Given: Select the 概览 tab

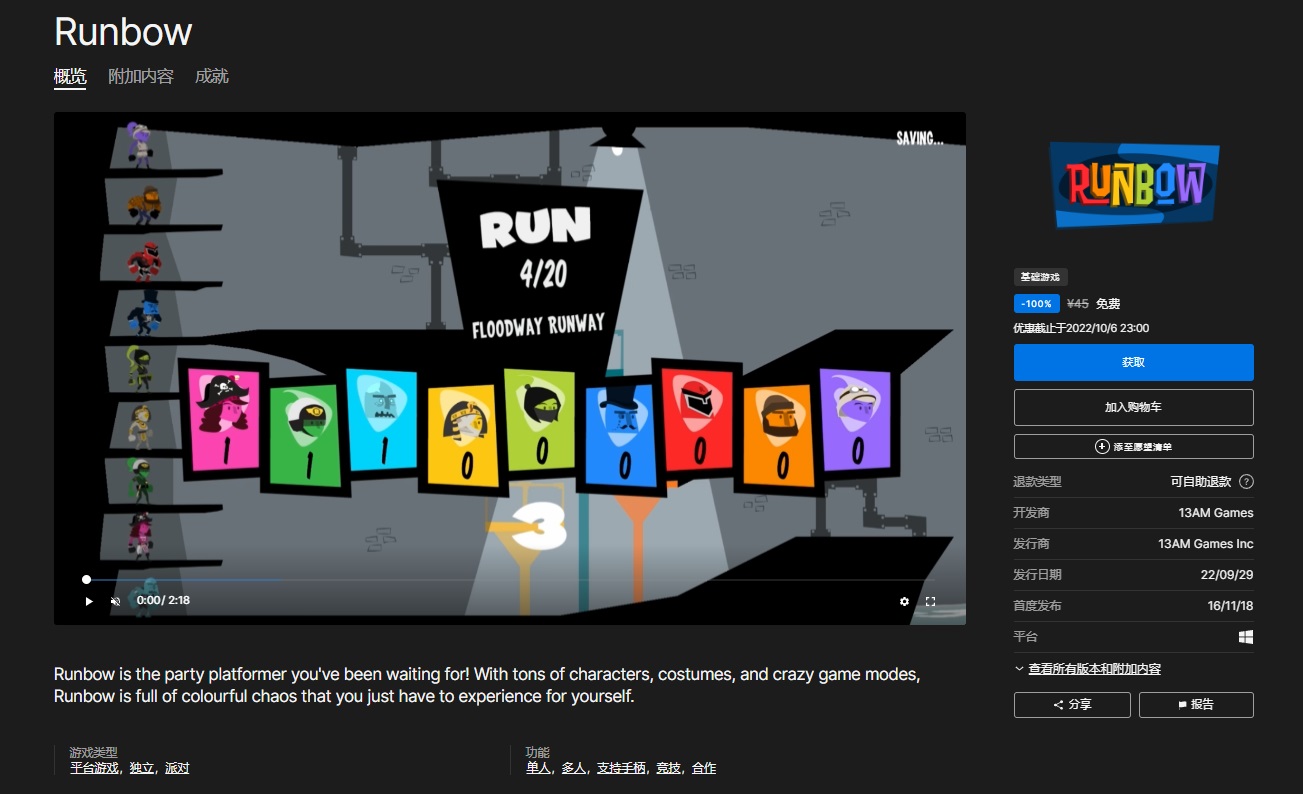Looking at the screenshot, I should [x=70, y=76].
